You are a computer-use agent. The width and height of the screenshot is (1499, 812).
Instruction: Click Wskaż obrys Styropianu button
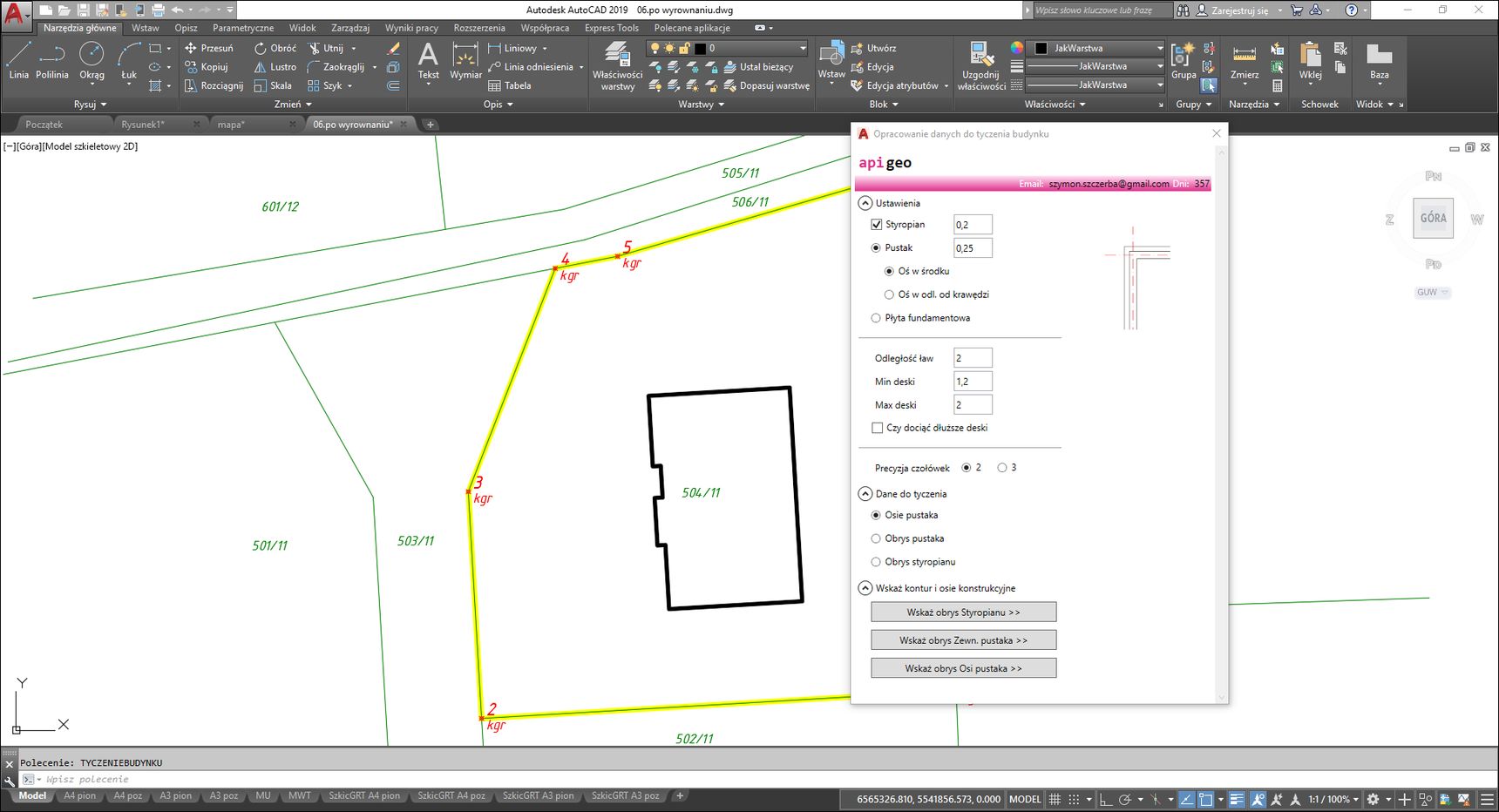click(x=963, y=612)
